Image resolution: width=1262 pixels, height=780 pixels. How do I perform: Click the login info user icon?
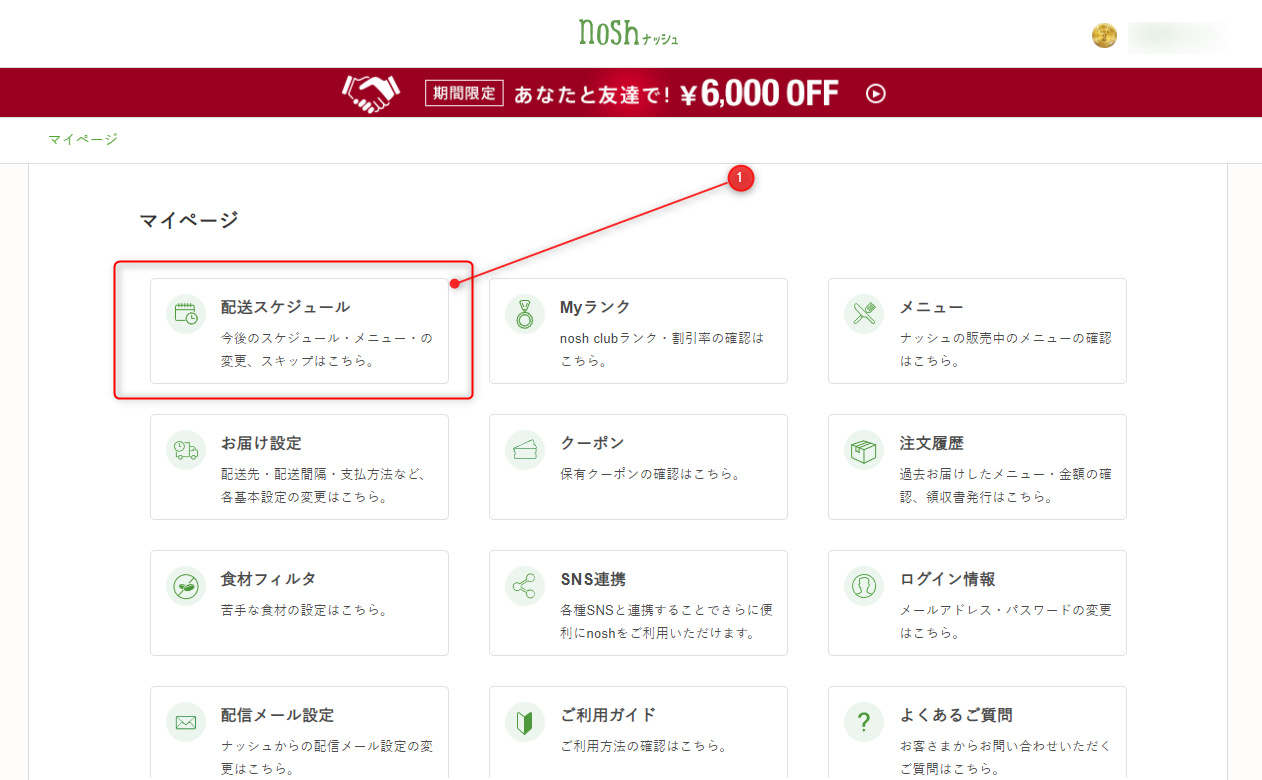point(864,586)
